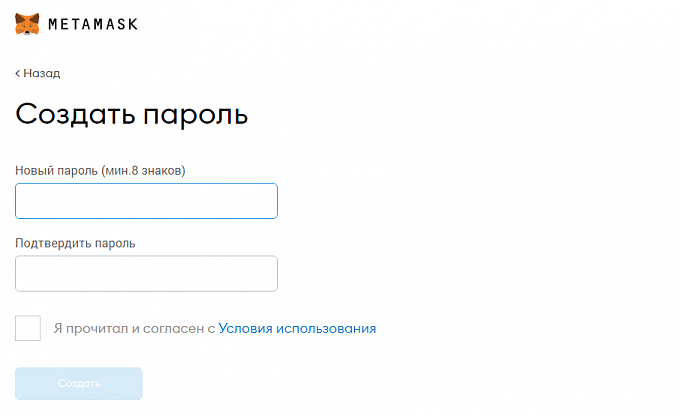The height and width of the screenshot is (416, 680).
Task: Click the Новый пароль field label
Action: pos(58,170)
